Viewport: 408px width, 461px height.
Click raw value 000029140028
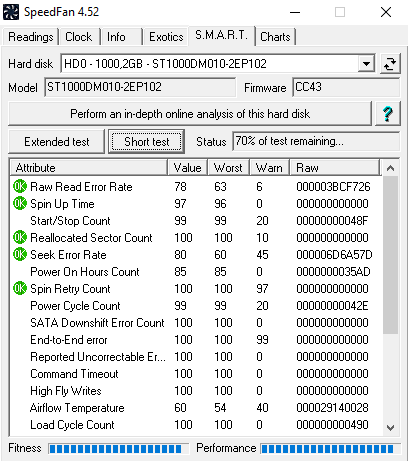[x=332, y=408]
